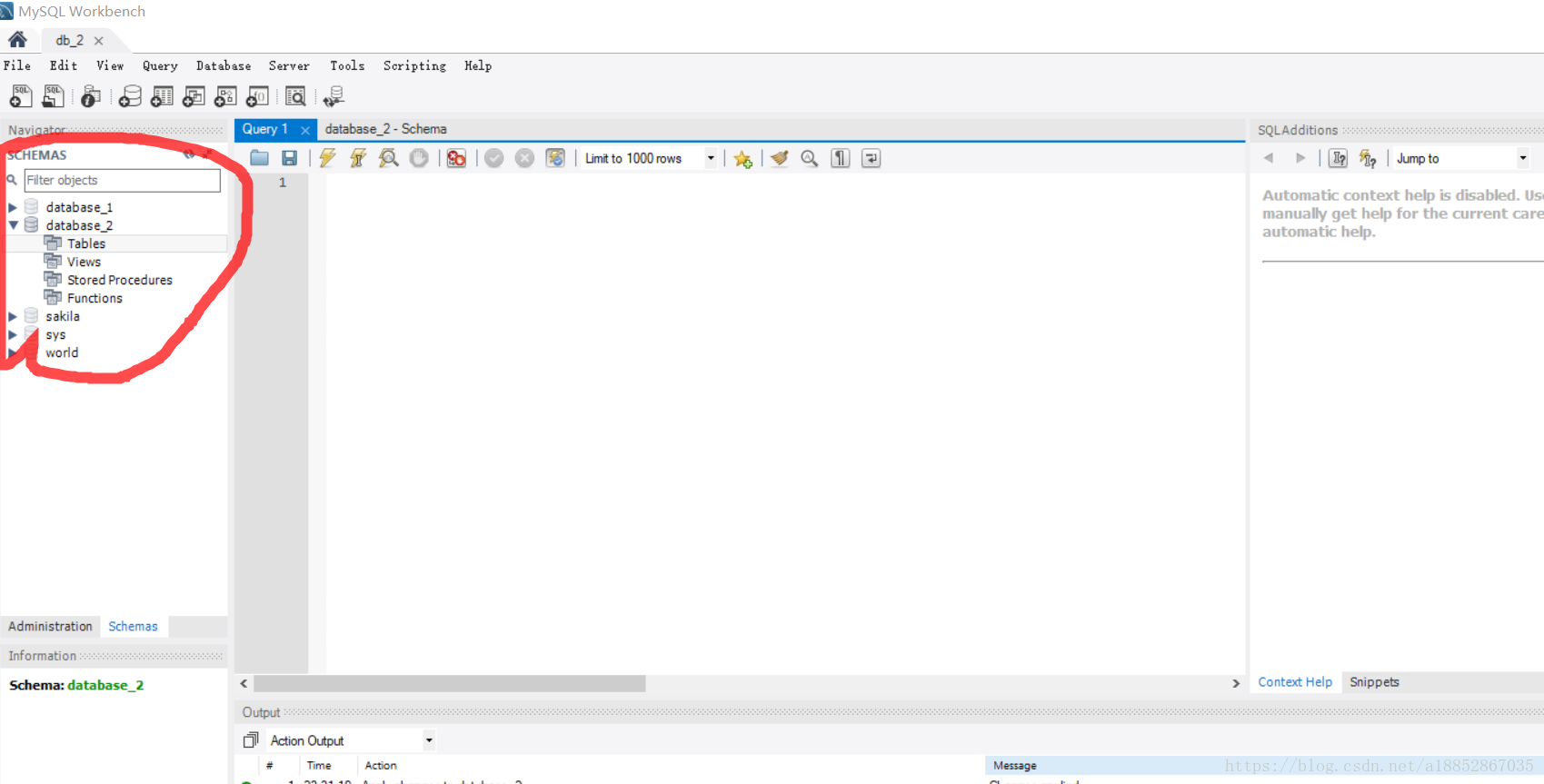Open the Scripting menu

pos(414,65)
